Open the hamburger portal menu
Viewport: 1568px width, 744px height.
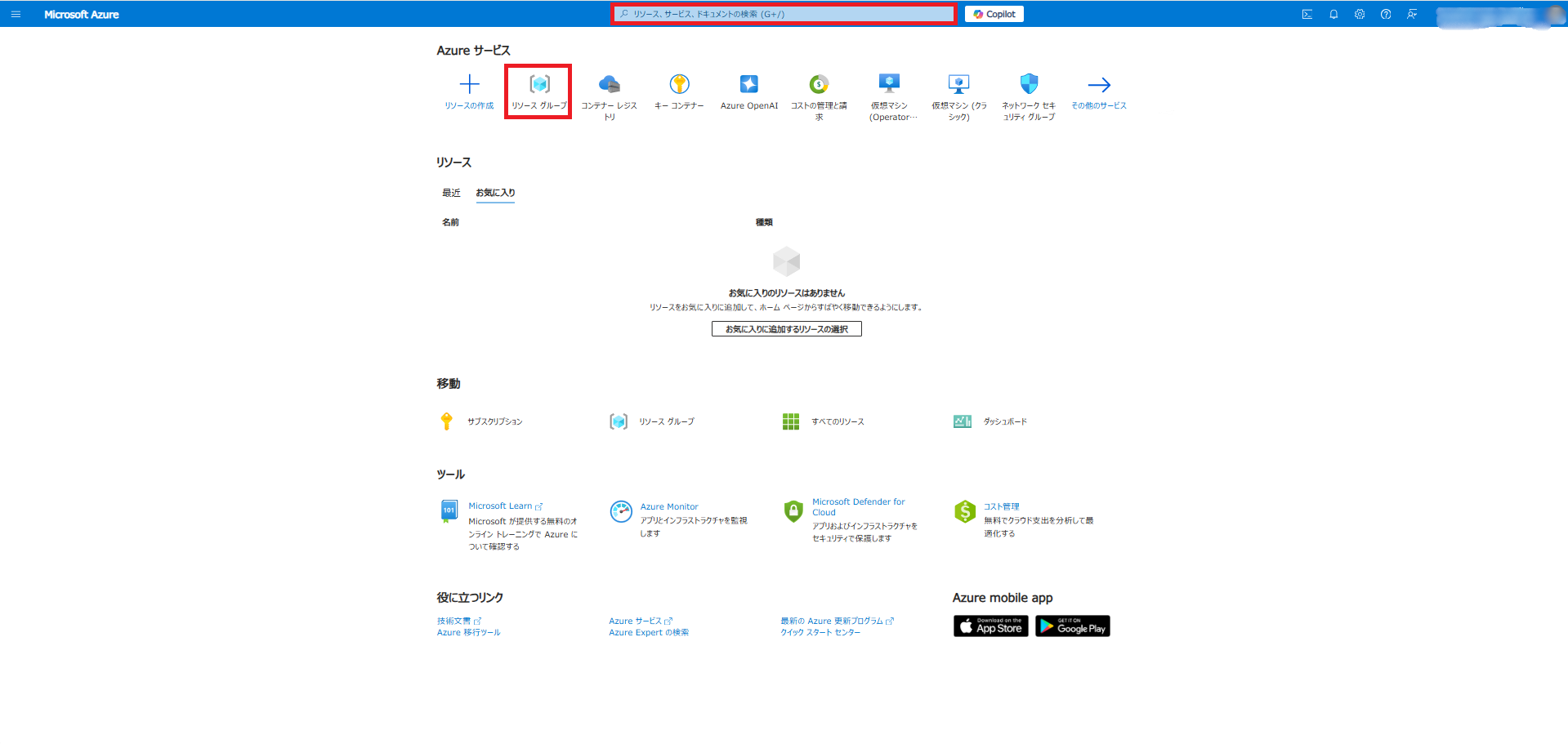click(x=16, y=14)
